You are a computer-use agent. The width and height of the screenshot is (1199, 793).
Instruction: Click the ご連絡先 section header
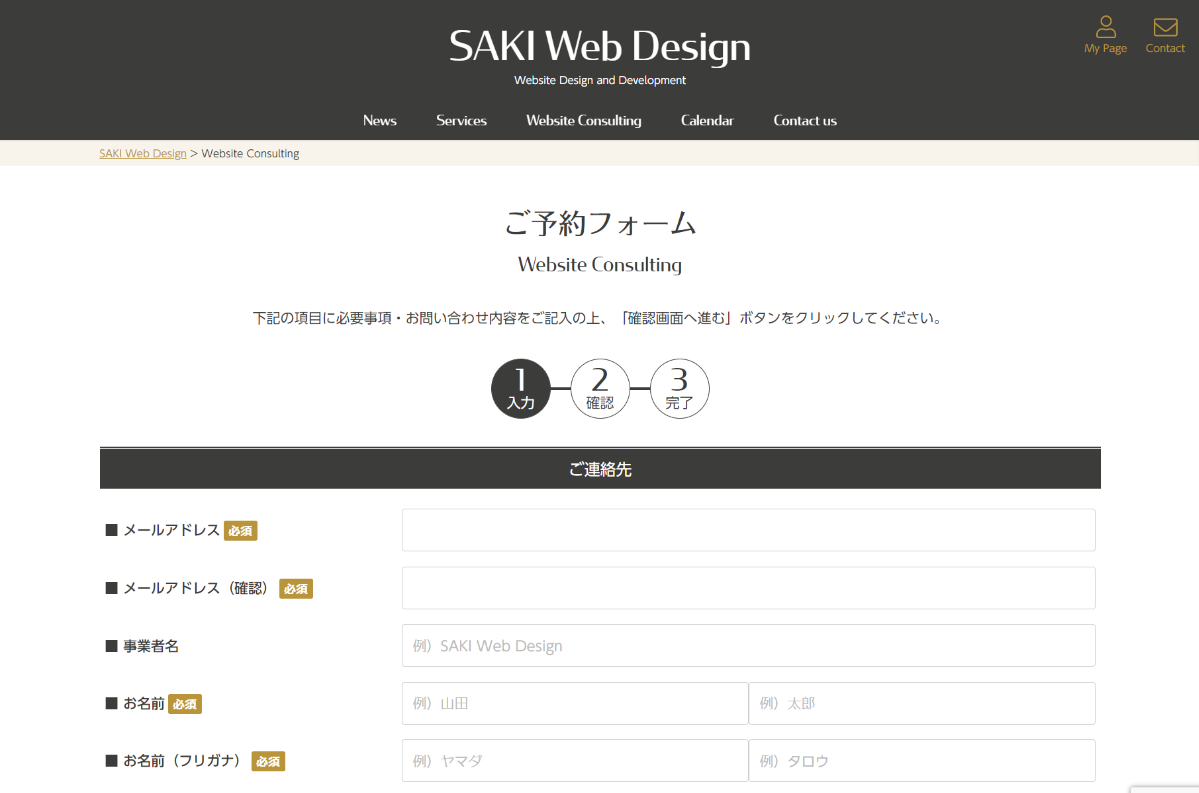click(600, 469)
